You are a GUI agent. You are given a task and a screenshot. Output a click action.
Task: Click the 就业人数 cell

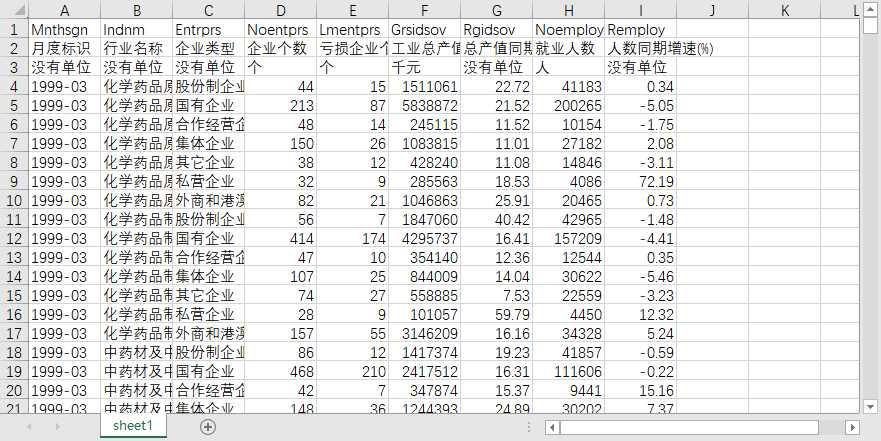(x=569, y=48)
